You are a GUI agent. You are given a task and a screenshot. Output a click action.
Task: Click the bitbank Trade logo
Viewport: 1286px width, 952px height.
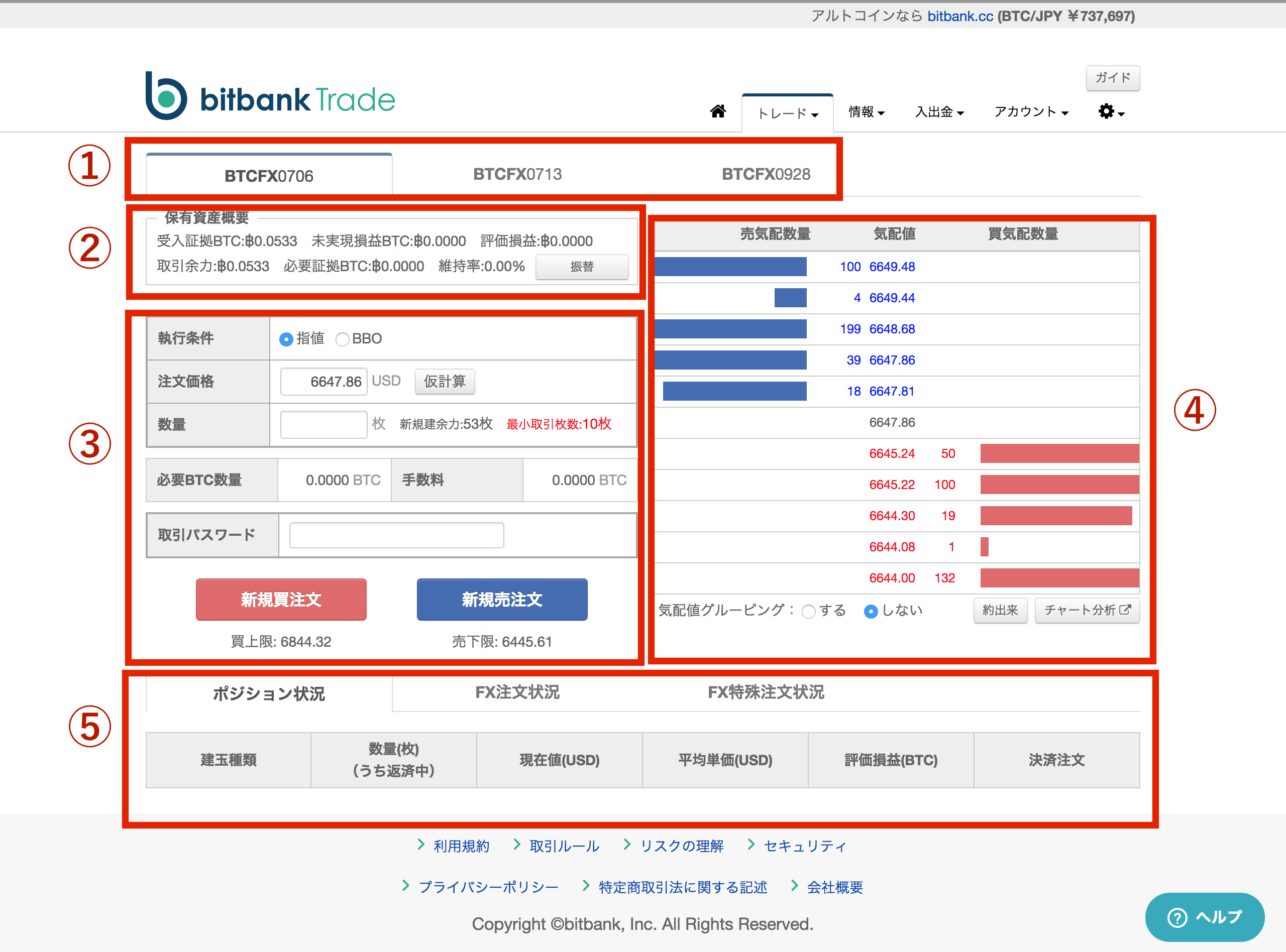click(x=270, y=96)
